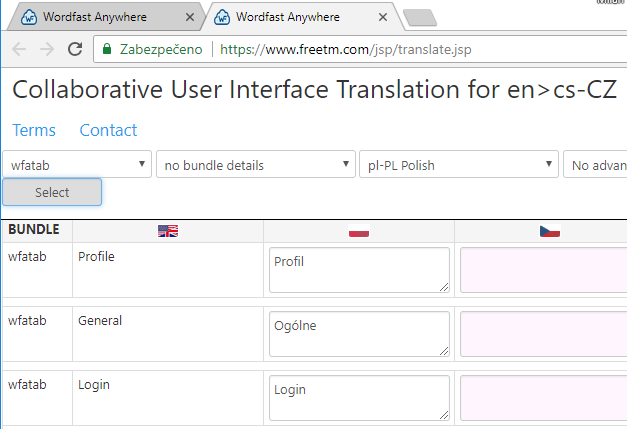This screenshot has height=429, width=627.
Task: Click the browser back arrow
Action: point(19,49)
